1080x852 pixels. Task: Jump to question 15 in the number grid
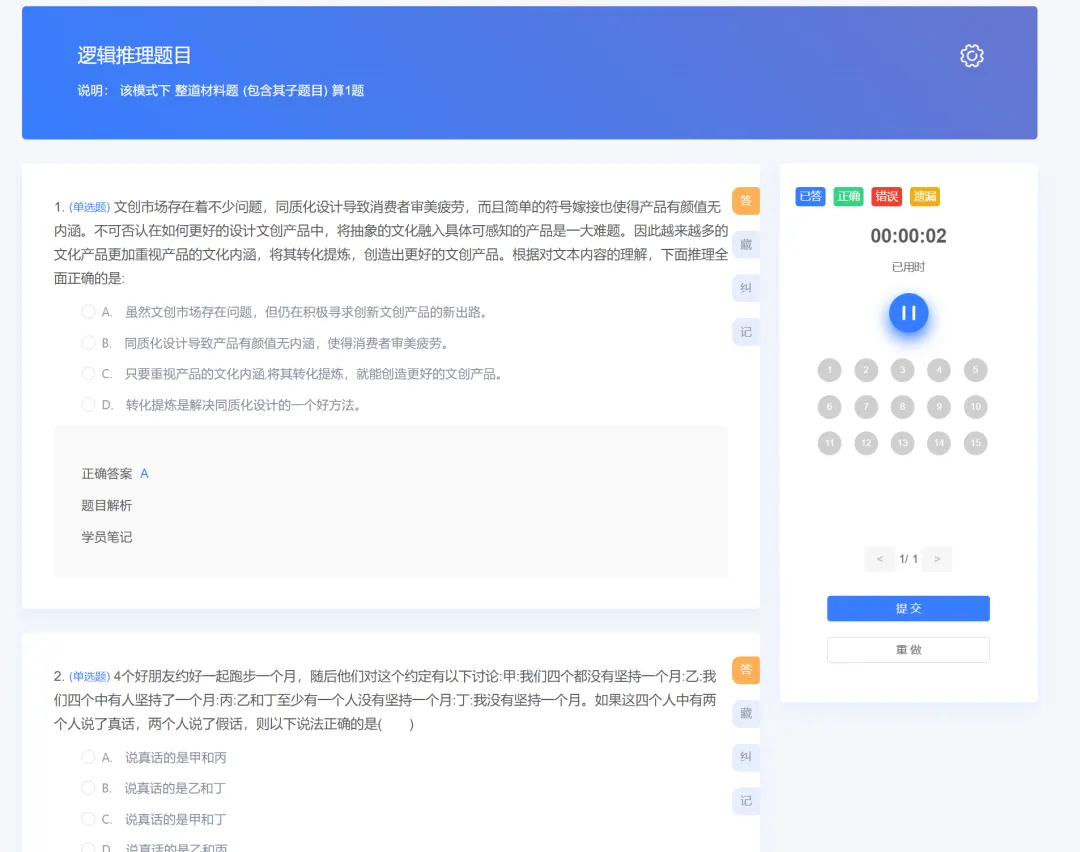(975, 443)
